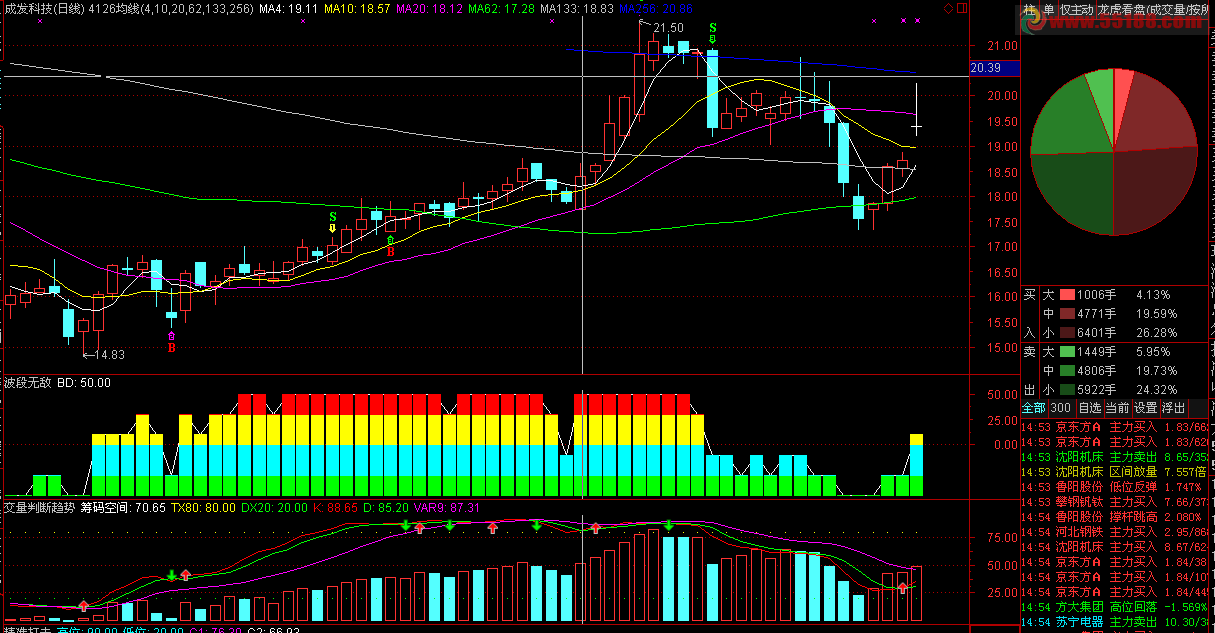Click the leftmost purple x marker in the chart's top row
Viewport: 1215px width, 633px height.
pos(39,20)
